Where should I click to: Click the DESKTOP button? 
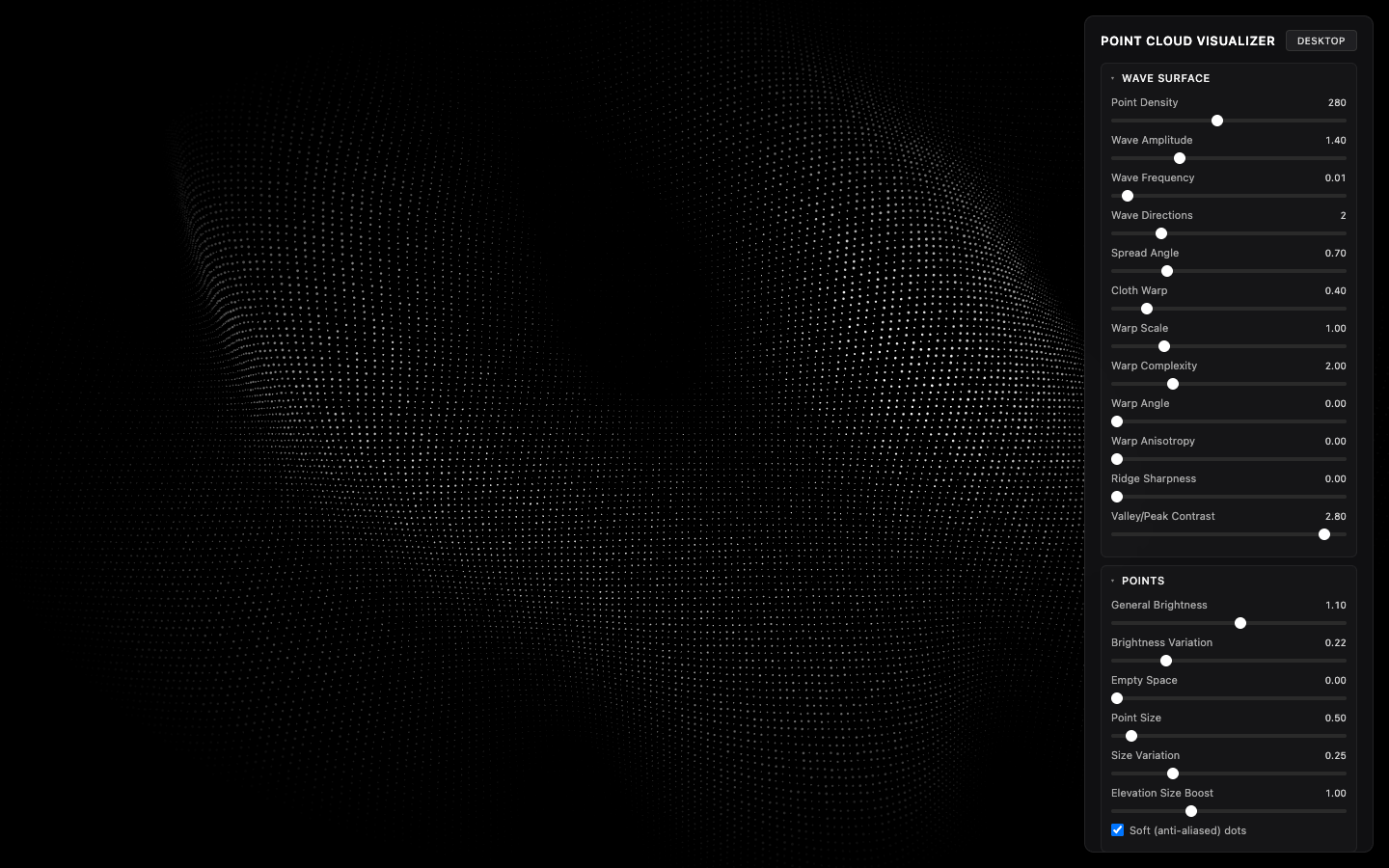pos(1321,41)
